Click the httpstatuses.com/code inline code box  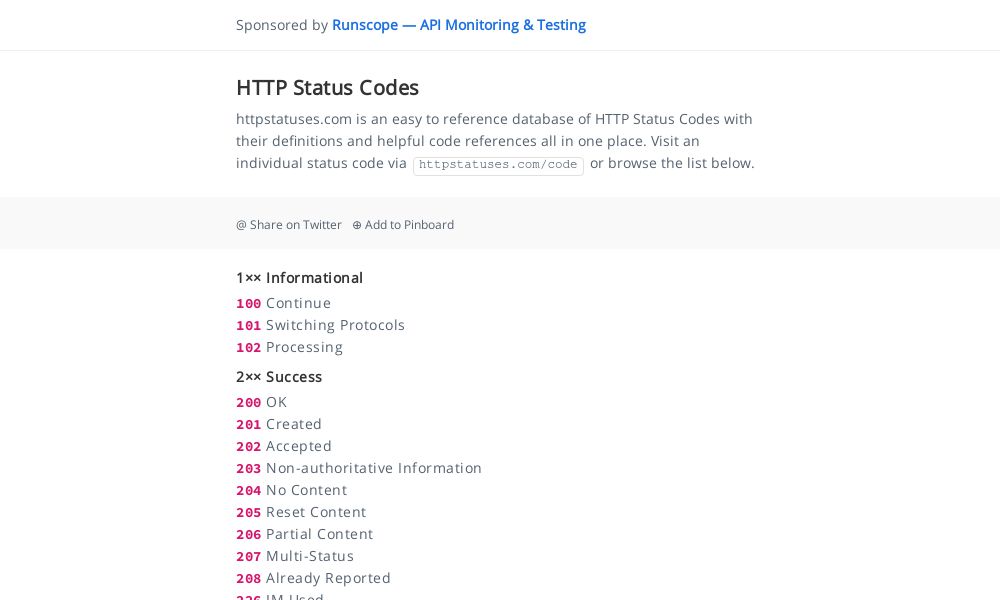tap(498, 165)
